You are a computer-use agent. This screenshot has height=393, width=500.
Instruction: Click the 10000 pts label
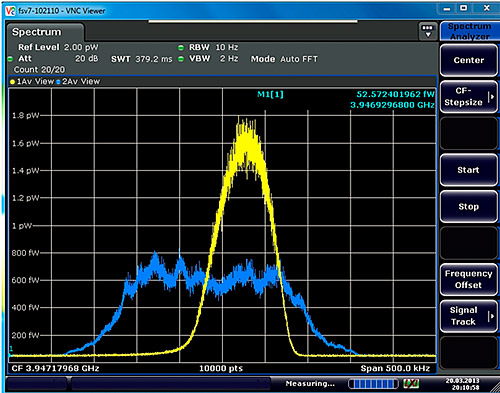coord(221,368)
